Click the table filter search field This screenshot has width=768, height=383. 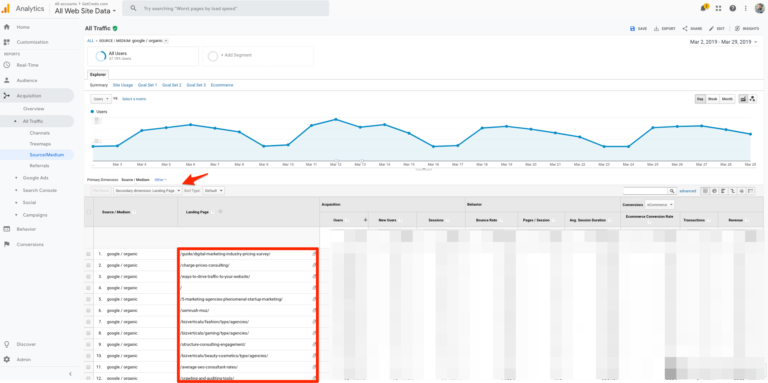tap(646, 191)
